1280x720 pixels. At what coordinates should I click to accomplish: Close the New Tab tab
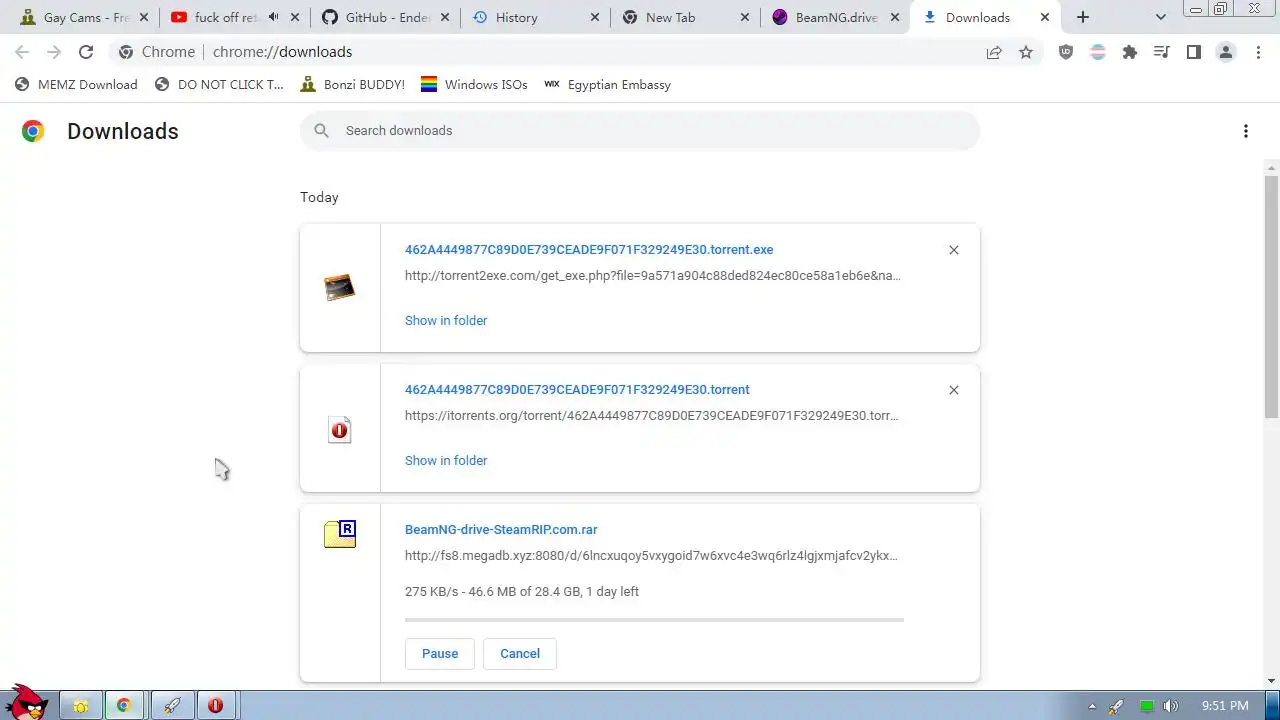coord(745,17)
